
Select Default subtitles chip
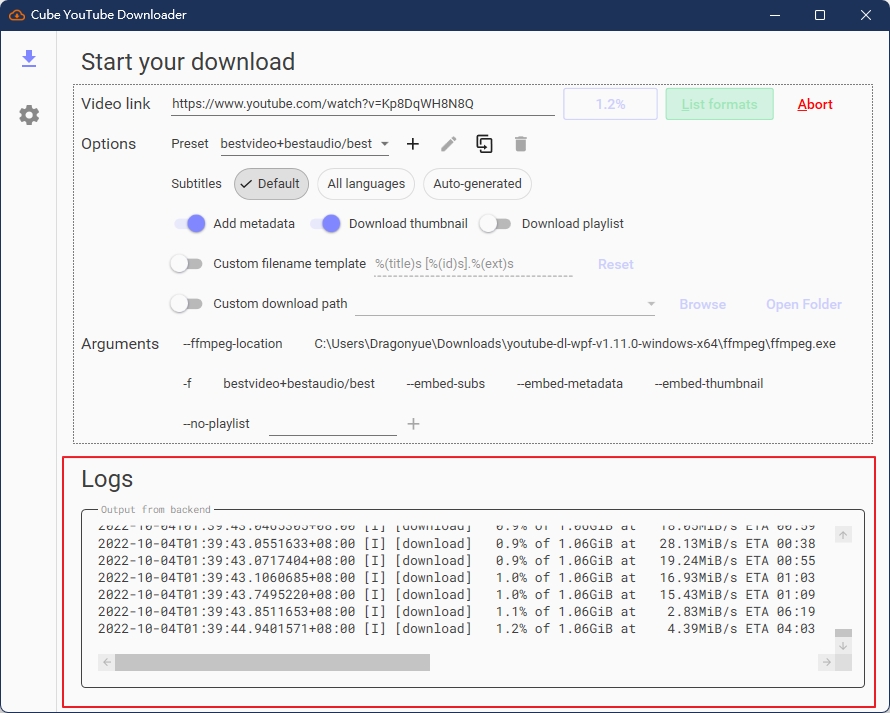271,184
